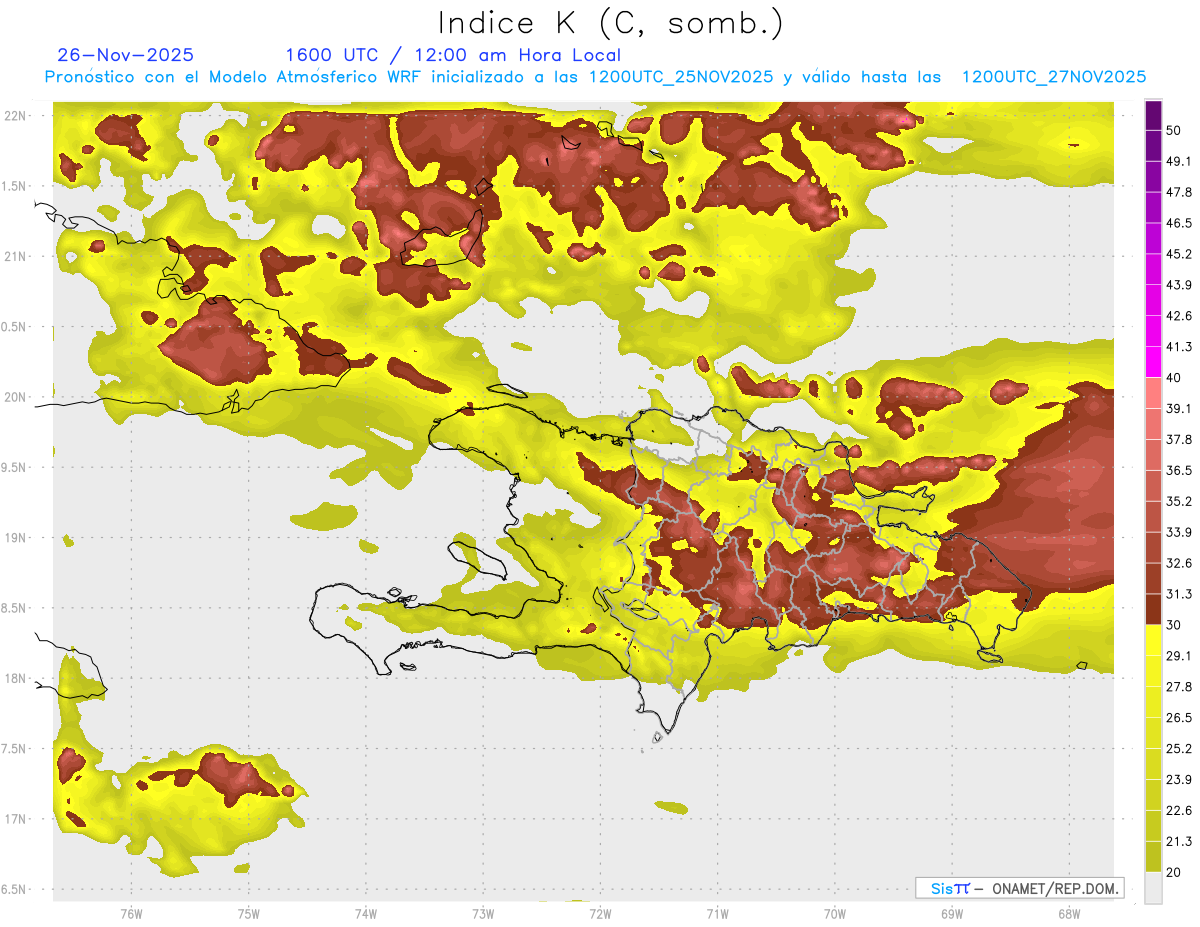The image size is (1200, 927).
Task: Click the legend value "21.3"
Action: [x=1179, y=842]
